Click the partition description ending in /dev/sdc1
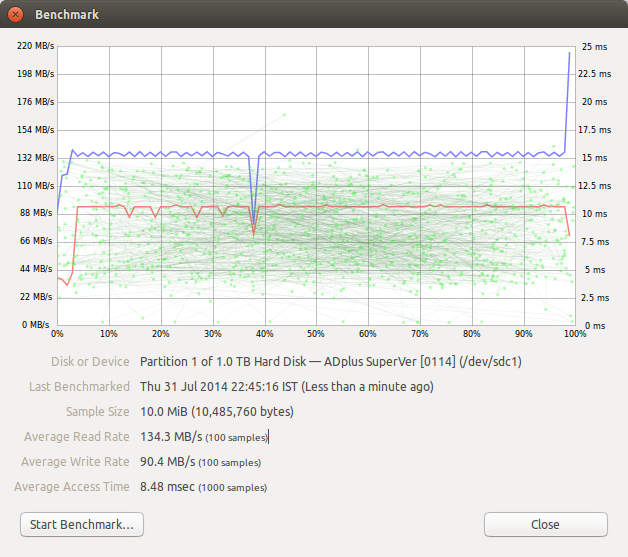 tap(331, 362)
